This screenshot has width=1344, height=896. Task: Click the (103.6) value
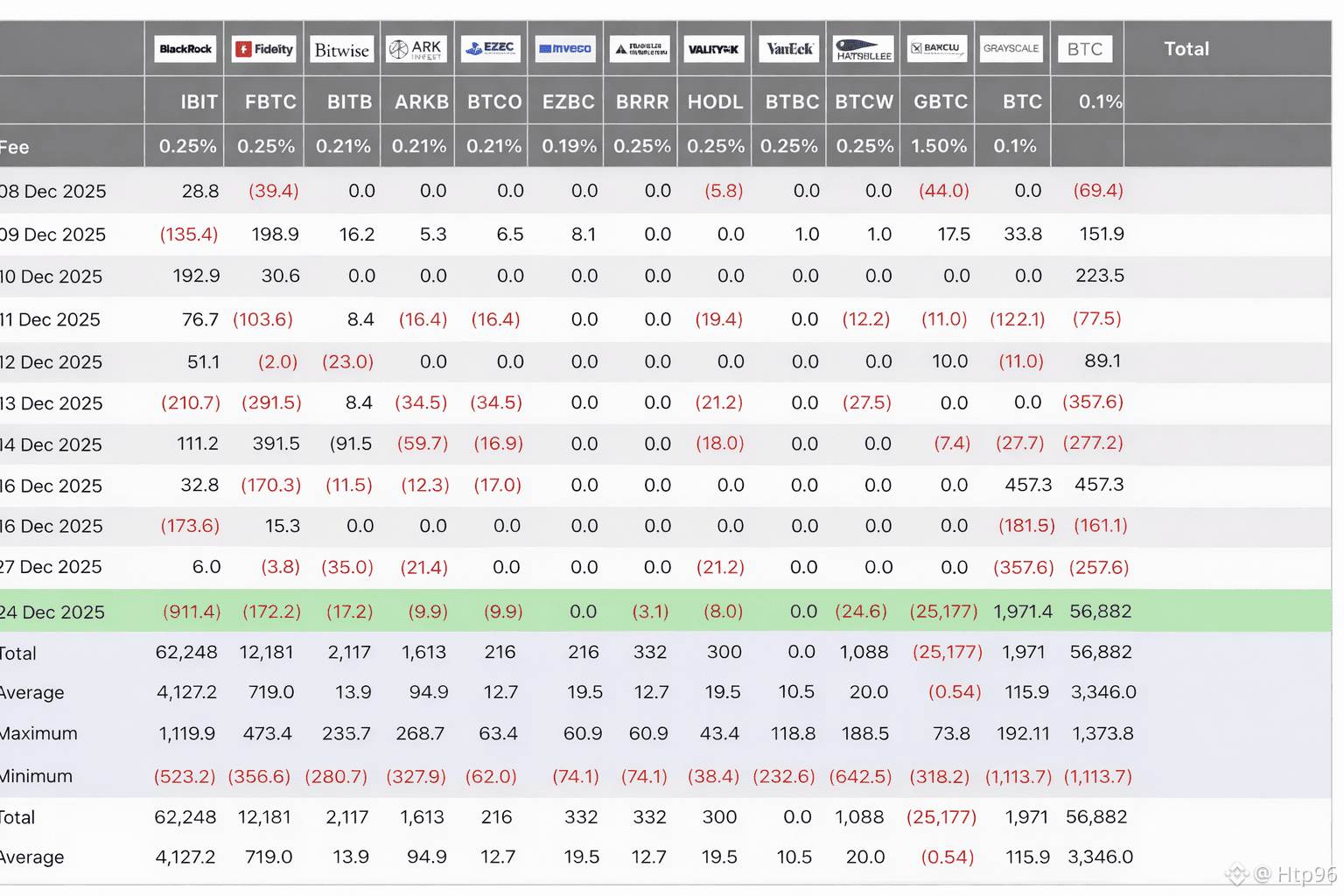pos(262,319)
